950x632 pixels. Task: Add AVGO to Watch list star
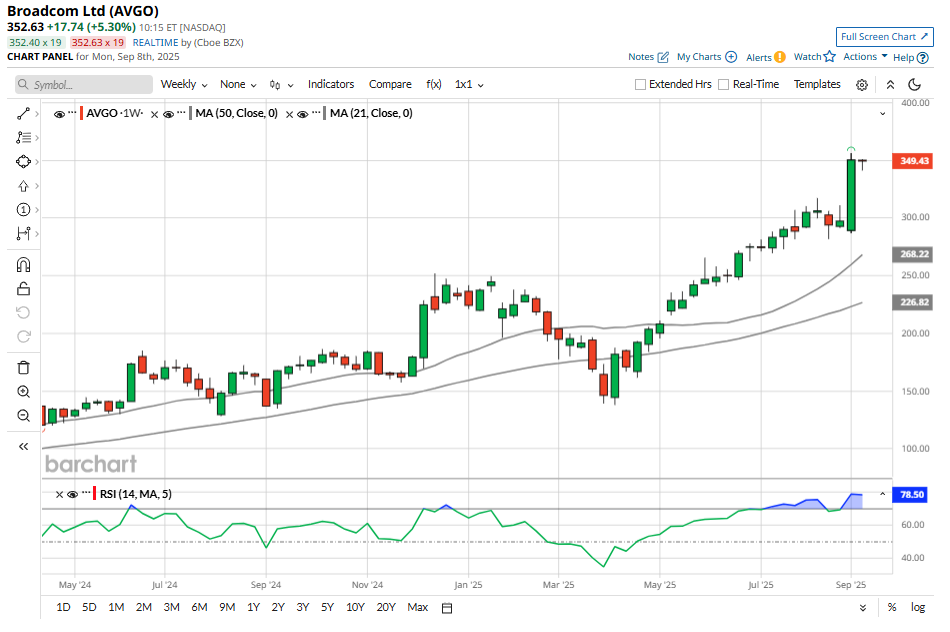[829, 57]
